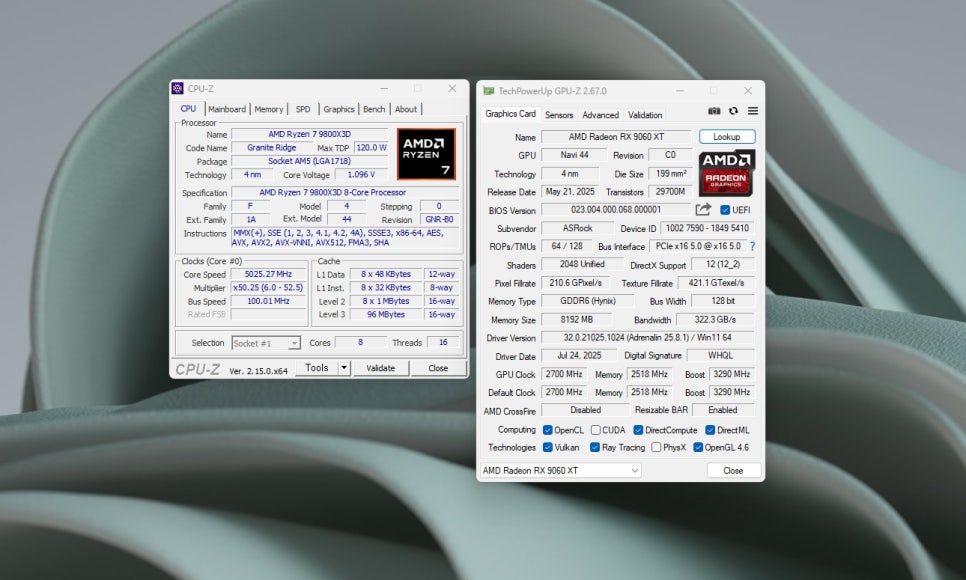Click the Validate button in CPU-Z
Image resolution: width=966 pixels, height=580 pixels.
[381, 368]
